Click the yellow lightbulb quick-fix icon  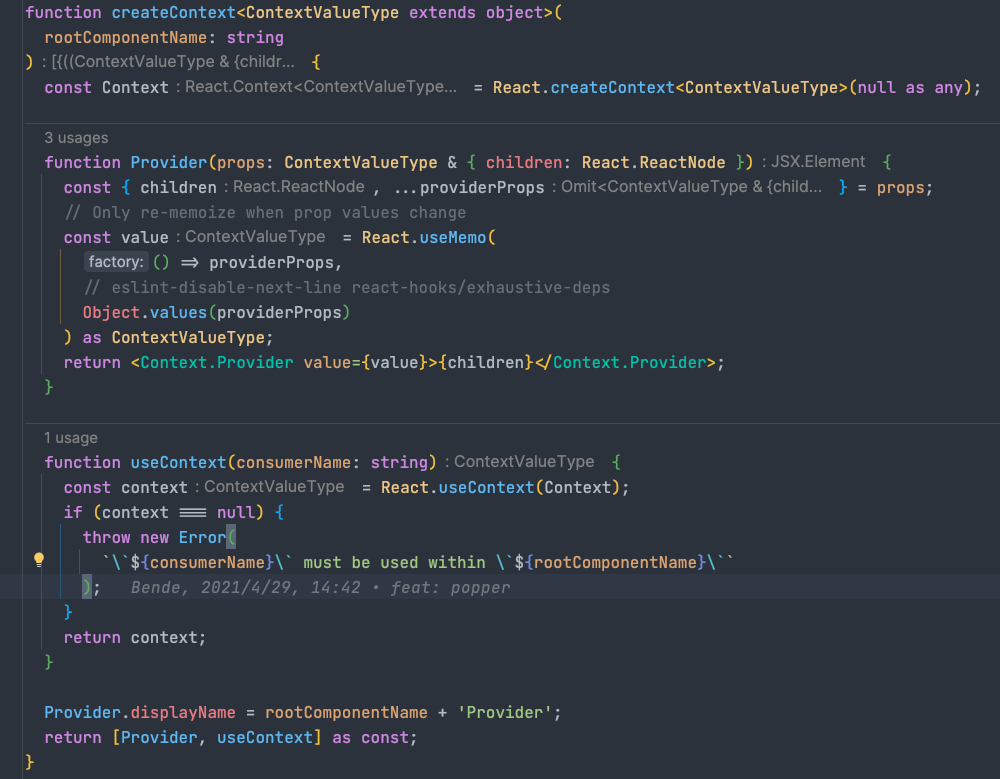(39, 560)
